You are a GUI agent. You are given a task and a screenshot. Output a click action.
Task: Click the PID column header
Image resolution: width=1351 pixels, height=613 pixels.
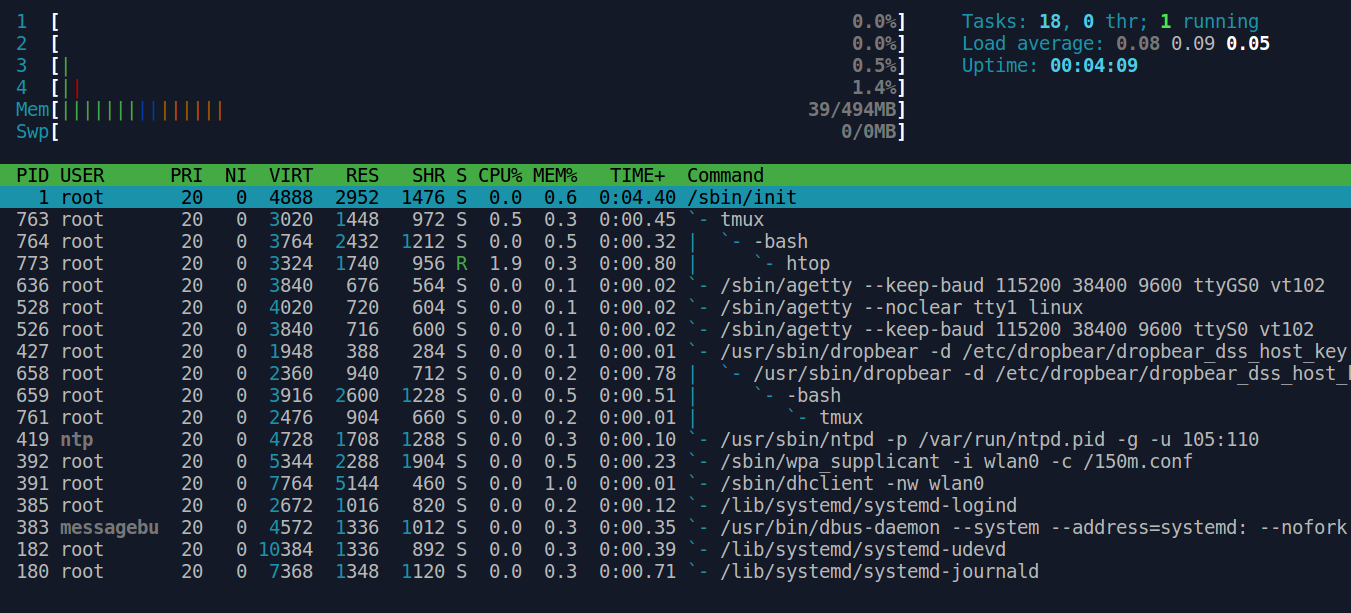pos(33,175)
